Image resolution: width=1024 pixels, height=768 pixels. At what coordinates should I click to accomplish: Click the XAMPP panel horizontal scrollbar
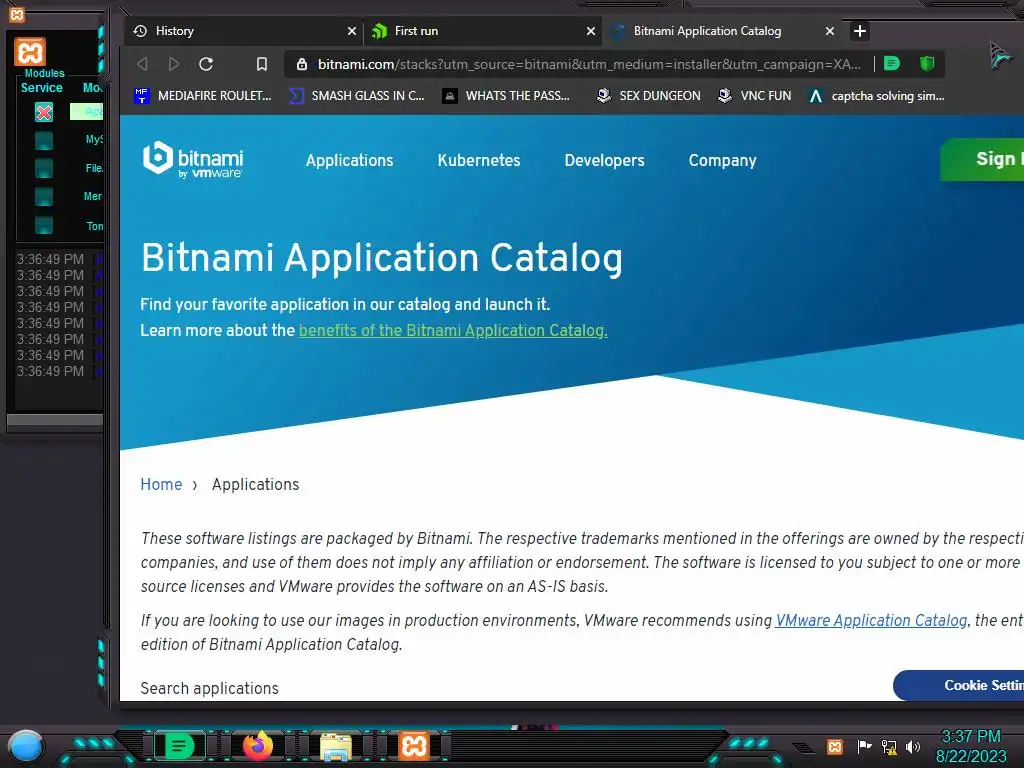pos(55,422)
